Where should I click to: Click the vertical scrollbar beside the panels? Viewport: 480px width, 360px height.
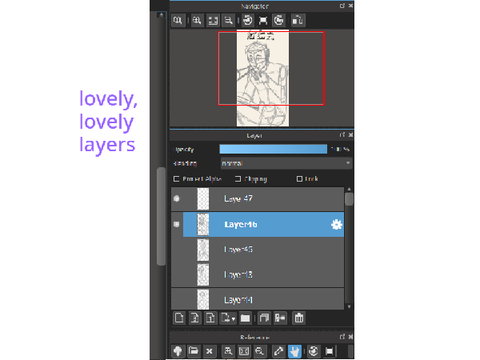click(x=161, y=216)
